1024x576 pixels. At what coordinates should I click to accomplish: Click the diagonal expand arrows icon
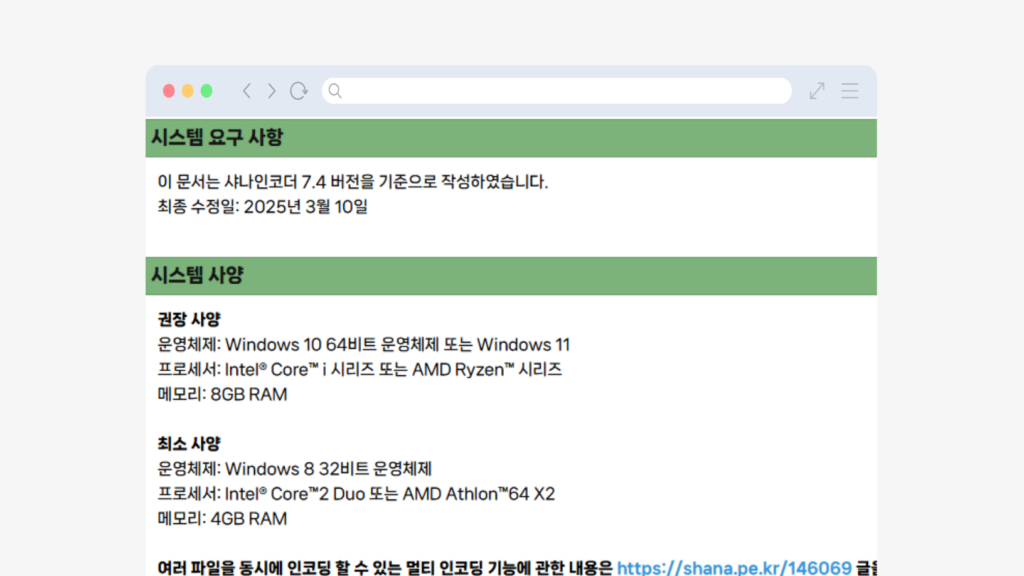(x=817, y=91)
